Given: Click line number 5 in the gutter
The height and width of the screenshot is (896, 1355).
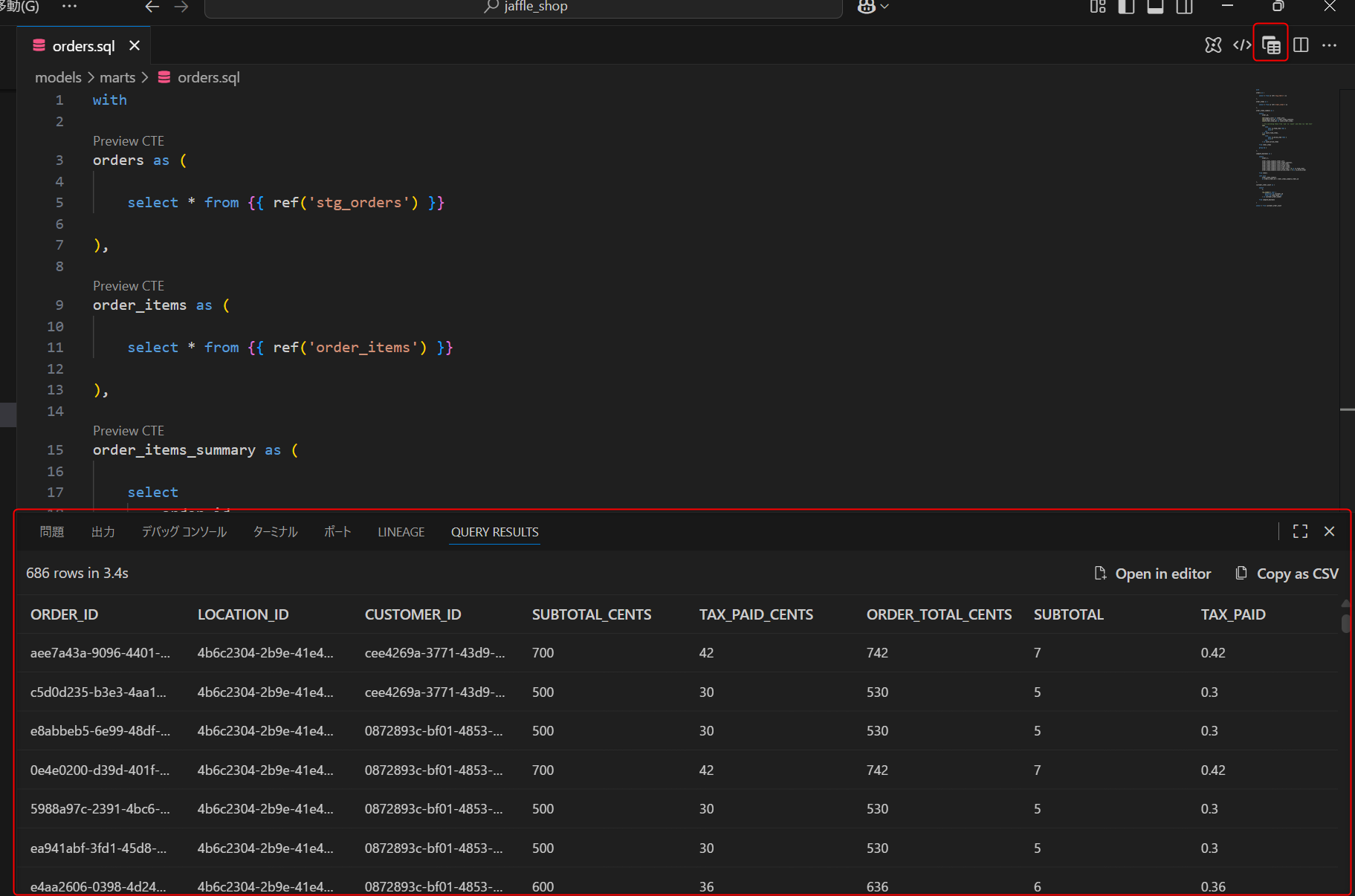Looking at the screenshot, I should (59, 203).
